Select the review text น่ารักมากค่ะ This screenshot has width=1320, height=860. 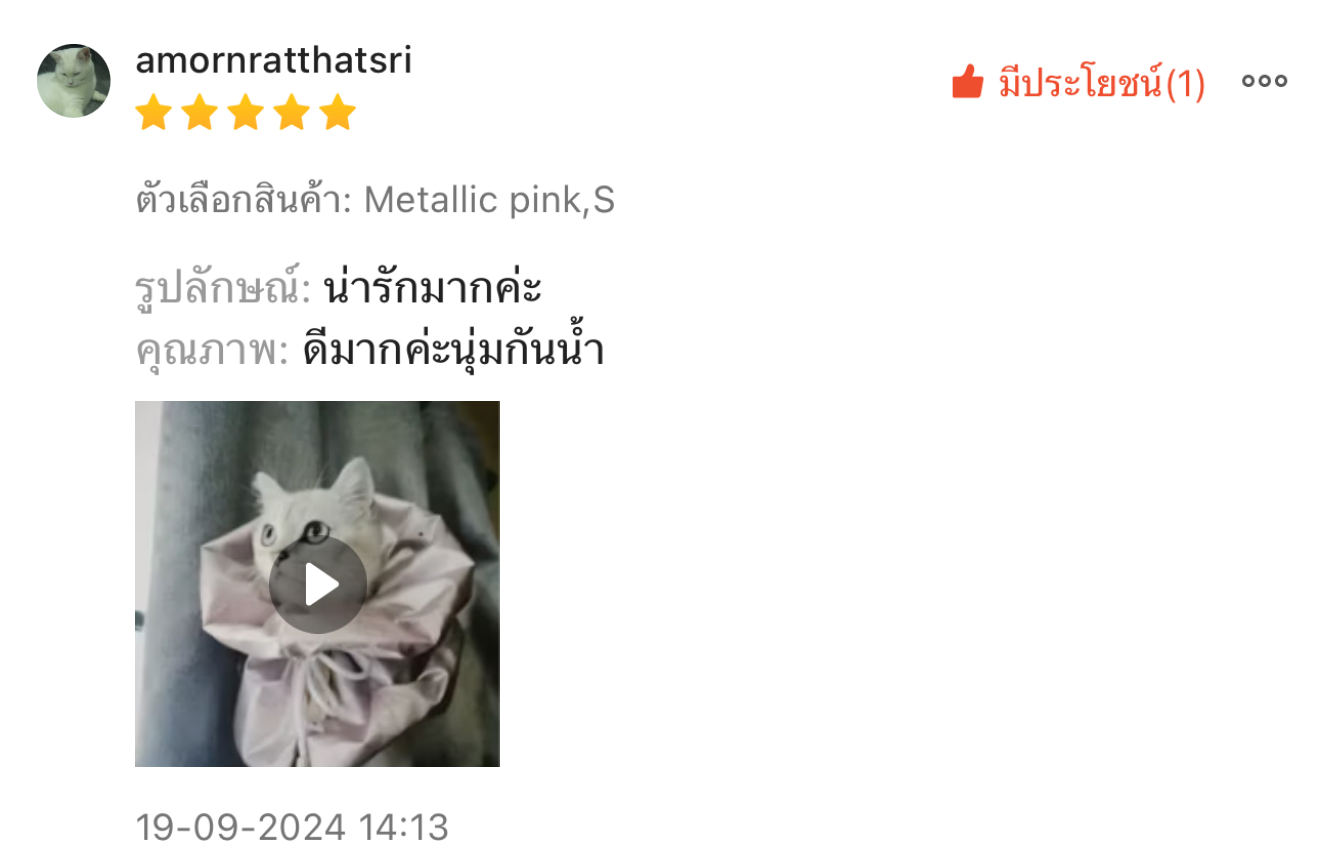433,290
